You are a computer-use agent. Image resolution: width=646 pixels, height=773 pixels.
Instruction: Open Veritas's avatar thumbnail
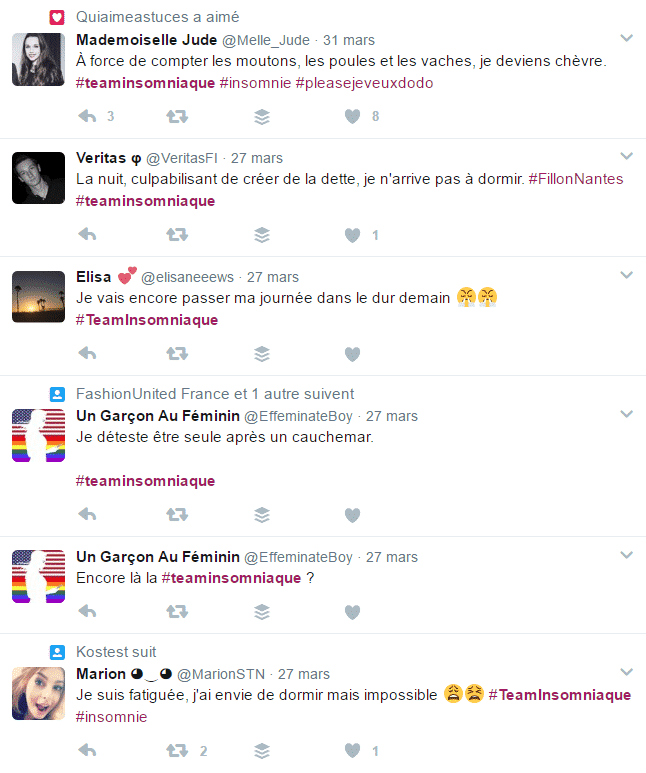[38, 178]
